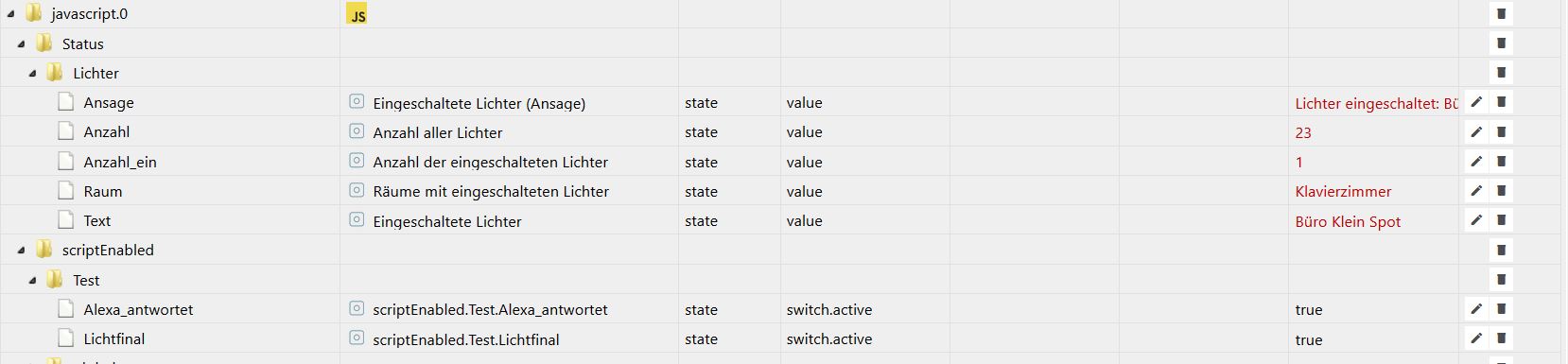
Task: Collapse the javascript.0 tree node
Action: coord(10,14)
